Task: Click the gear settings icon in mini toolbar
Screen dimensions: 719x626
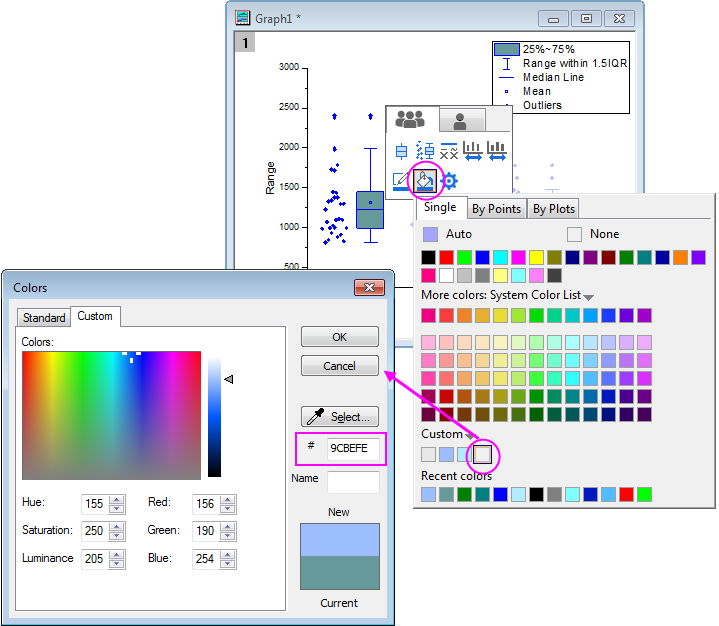Action: pyautogui.click(x=450, y=181)
